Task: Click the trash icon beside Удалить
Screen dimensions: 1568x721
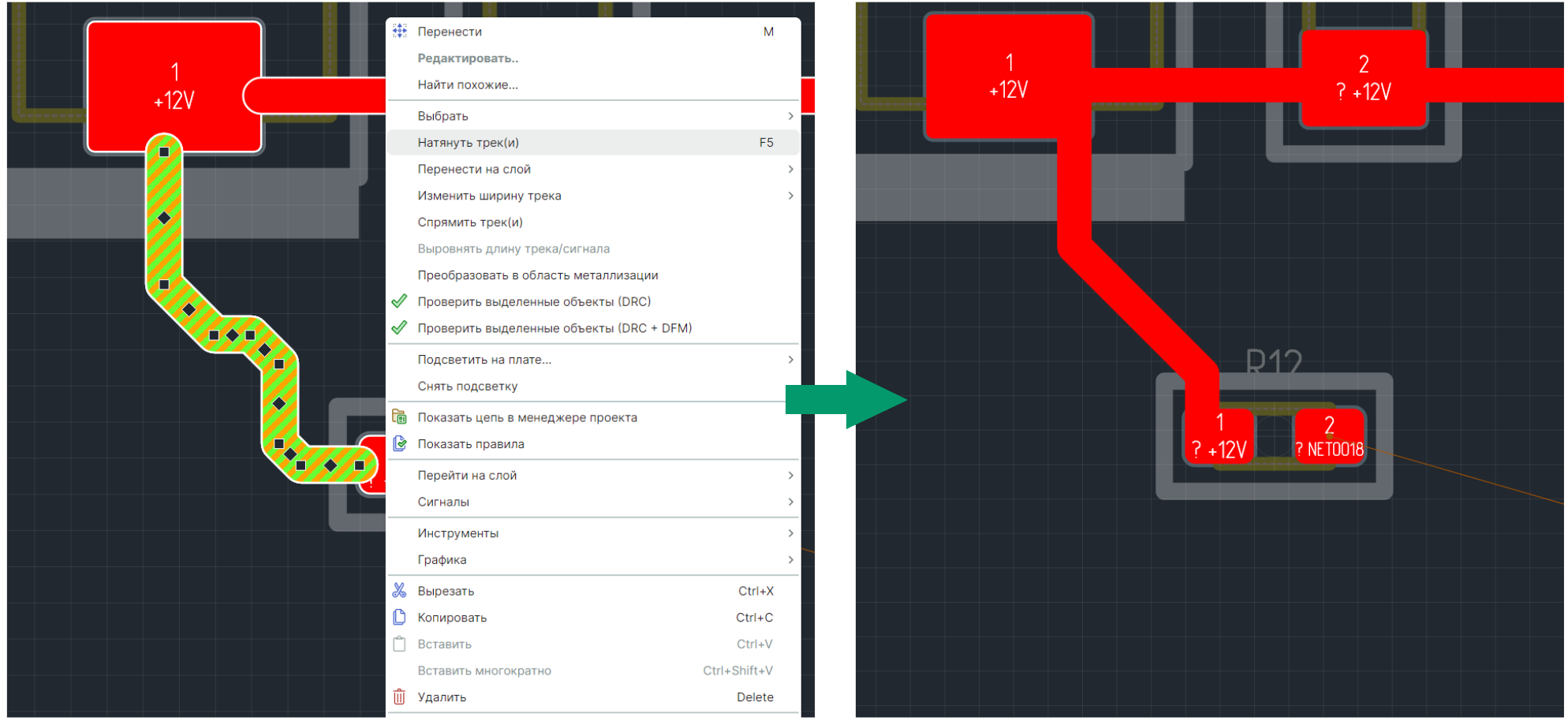Action: click(x=400, y=697)
